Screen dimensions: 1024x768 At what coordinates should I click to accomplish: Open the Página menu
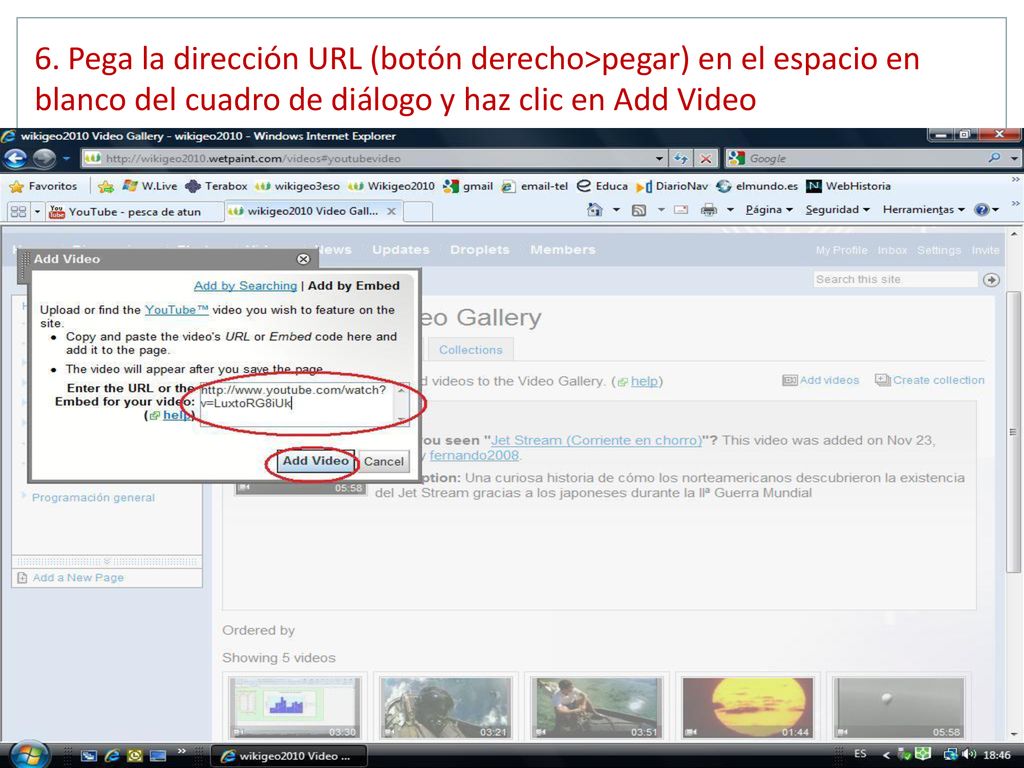769,210
